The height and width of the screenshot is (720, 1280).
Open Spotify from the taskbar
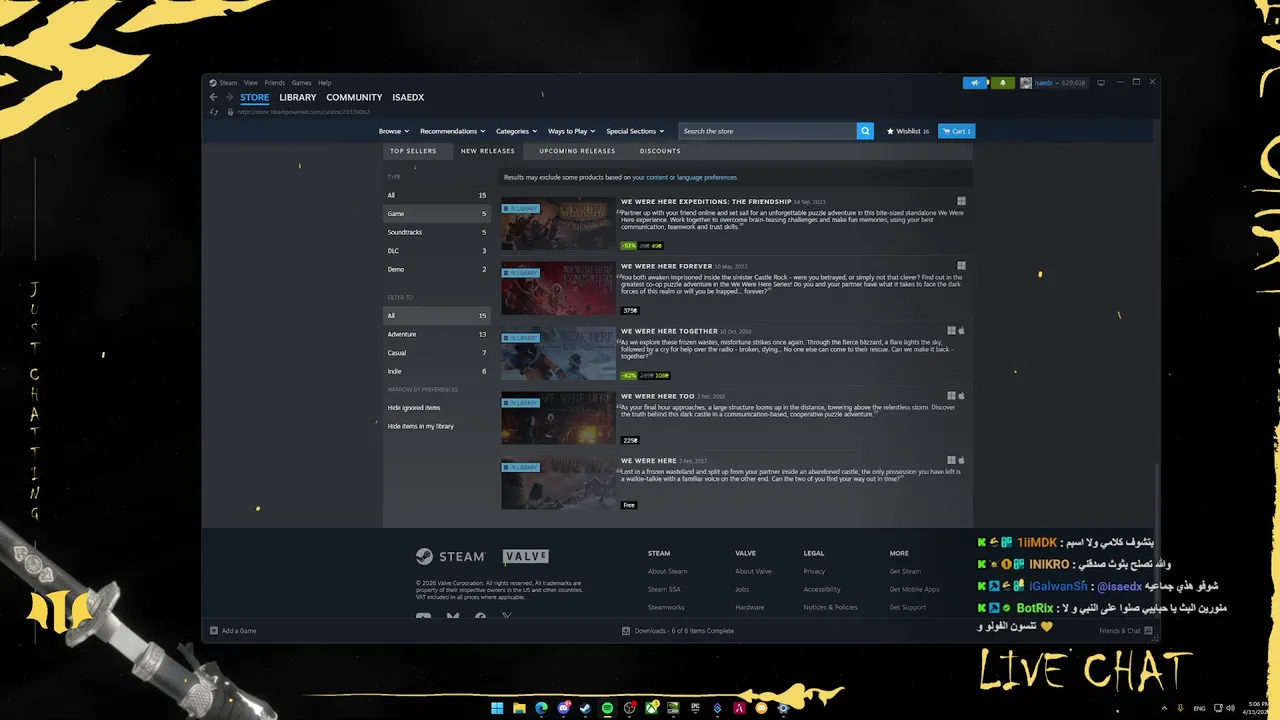[x=607, y=709]
